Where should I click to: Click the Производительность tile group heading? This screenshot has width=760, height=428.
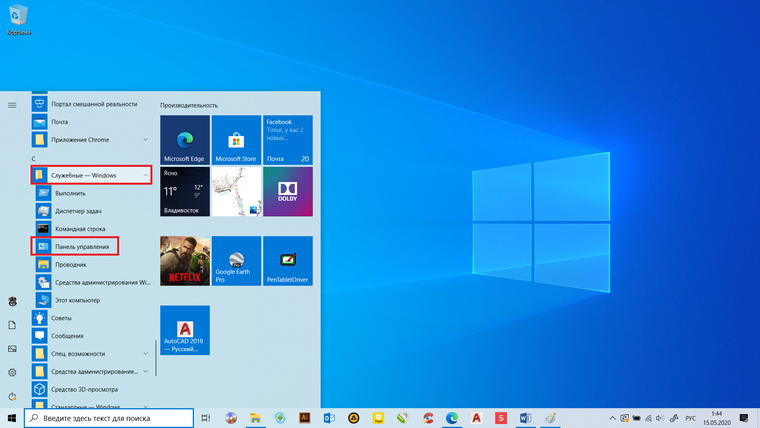[189, 105]
